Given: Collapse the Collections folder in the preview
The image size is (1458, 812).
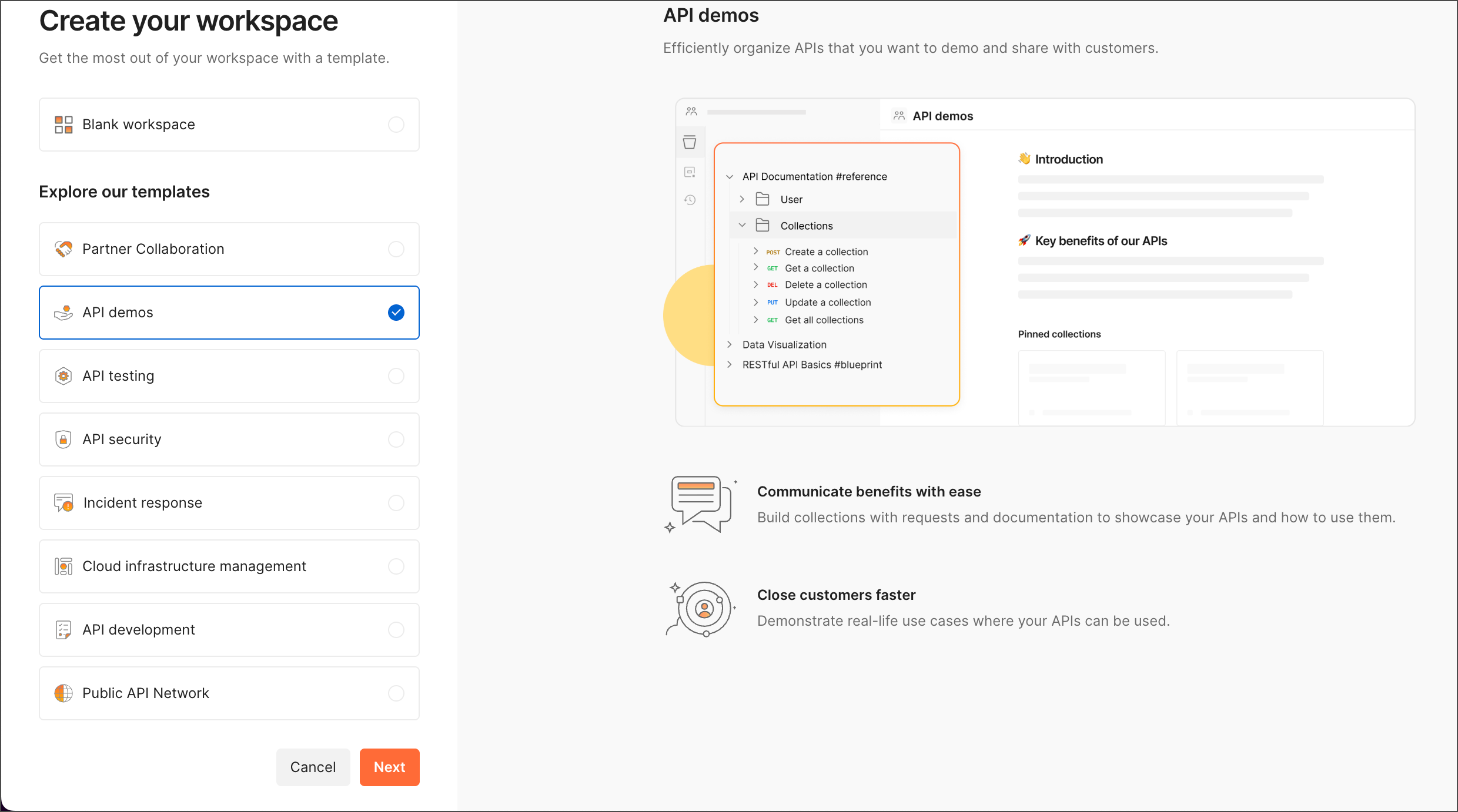Looking at the screenshot, I should pyautogui.click(x=742, y=225).
